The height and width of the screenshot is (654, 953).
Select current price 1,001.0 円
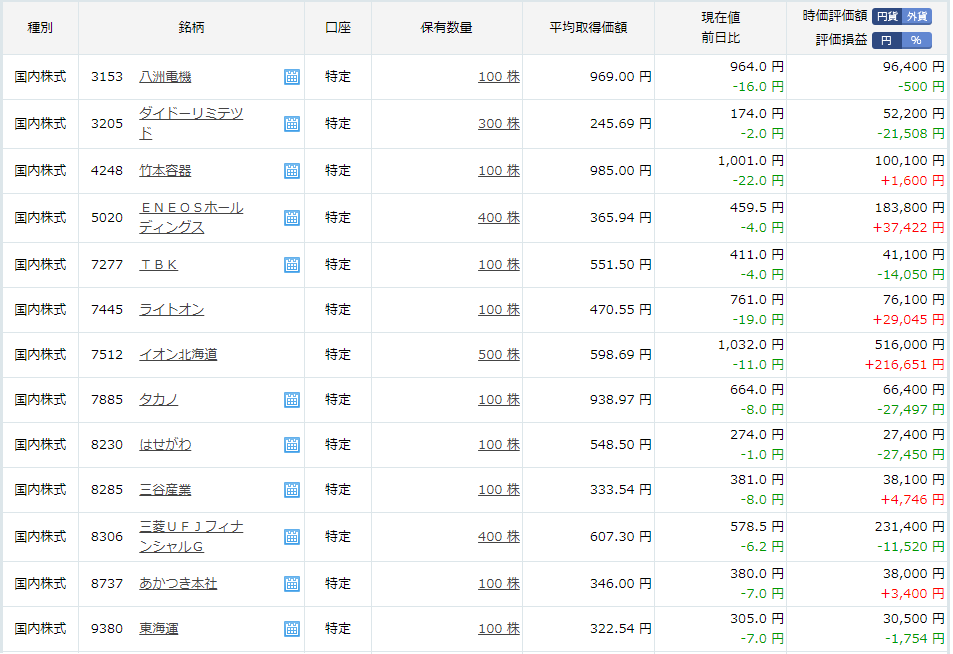click(x=751, y=161)
